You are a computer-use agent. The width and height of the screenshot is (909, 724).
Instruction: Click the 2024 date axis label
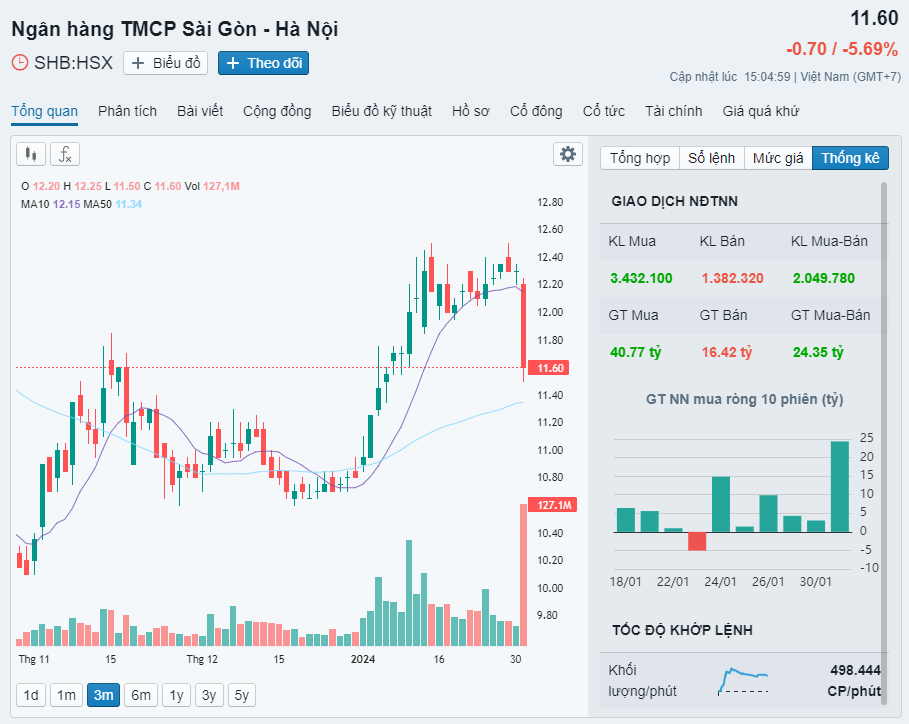tap(363, 659)
